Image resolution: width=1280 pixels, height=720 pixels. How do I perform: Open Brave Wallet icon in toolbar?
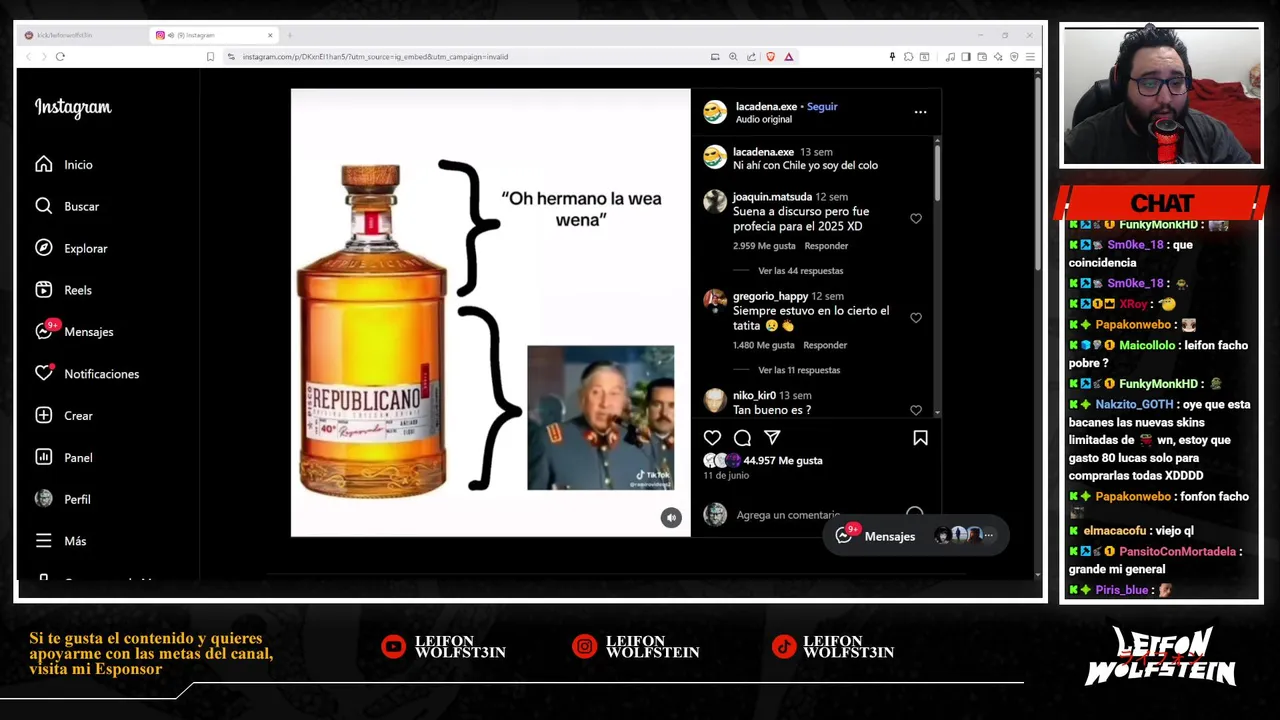tap(982, 57)
